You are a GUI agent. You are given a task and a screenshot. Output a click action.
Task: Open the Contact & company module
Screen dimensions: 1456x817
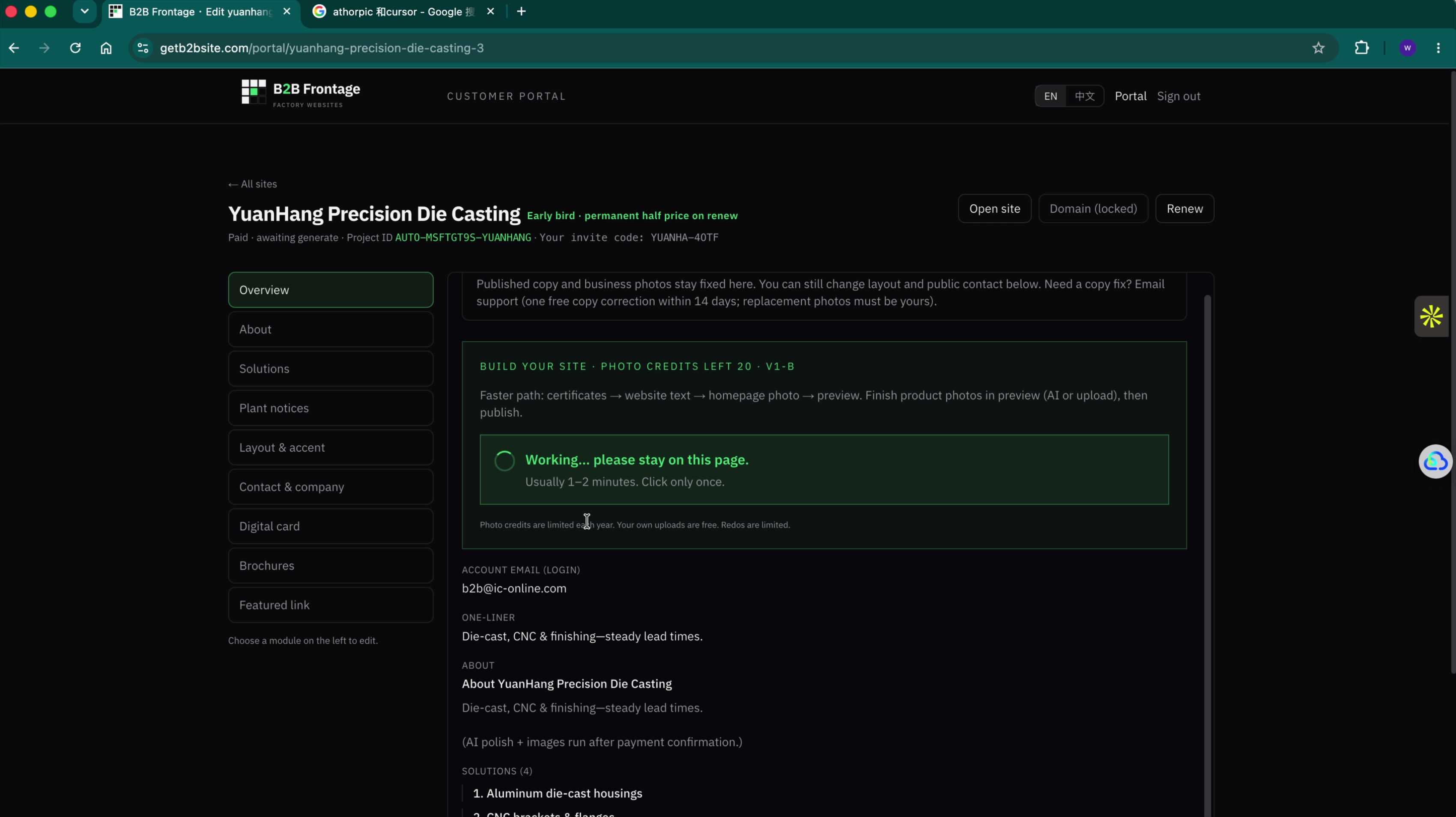(x=331, y=487)
